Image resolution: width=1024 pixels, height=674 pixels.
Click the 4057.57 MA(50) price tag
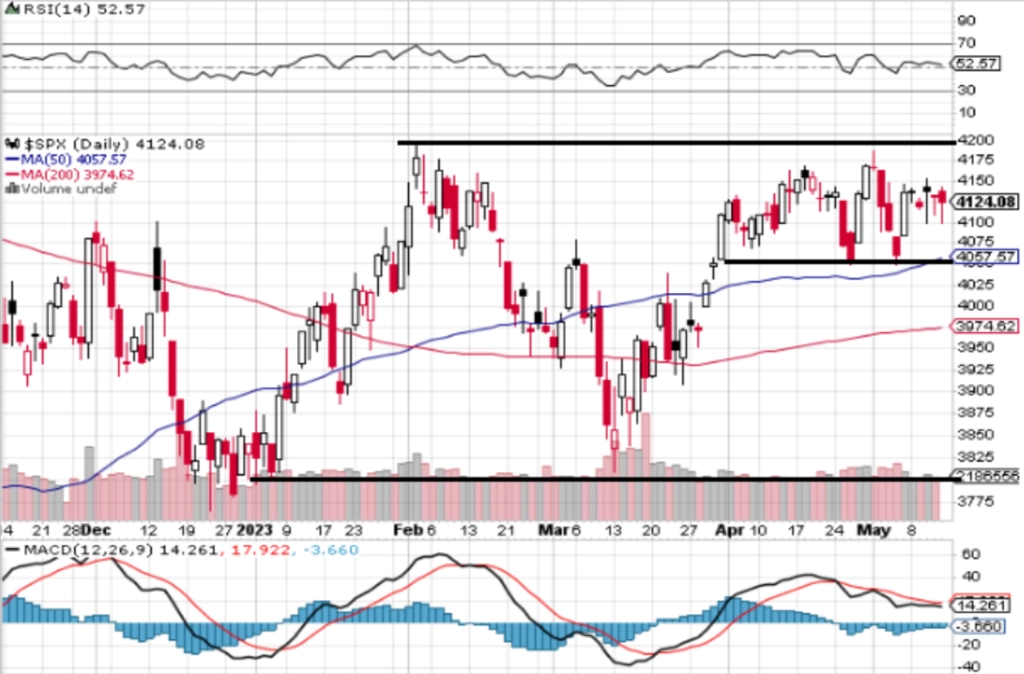(x=985, y=257)
